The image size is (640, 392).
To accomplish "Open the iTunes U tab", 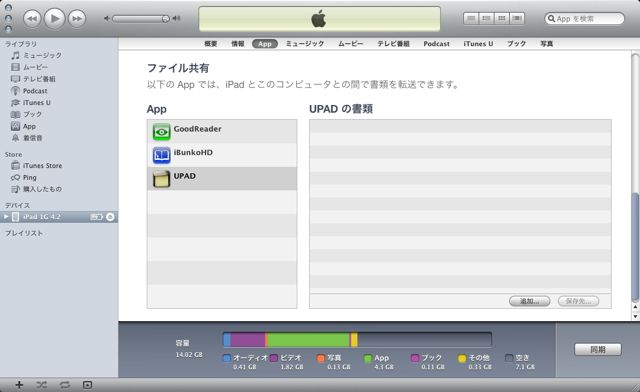I will [478, 44].
